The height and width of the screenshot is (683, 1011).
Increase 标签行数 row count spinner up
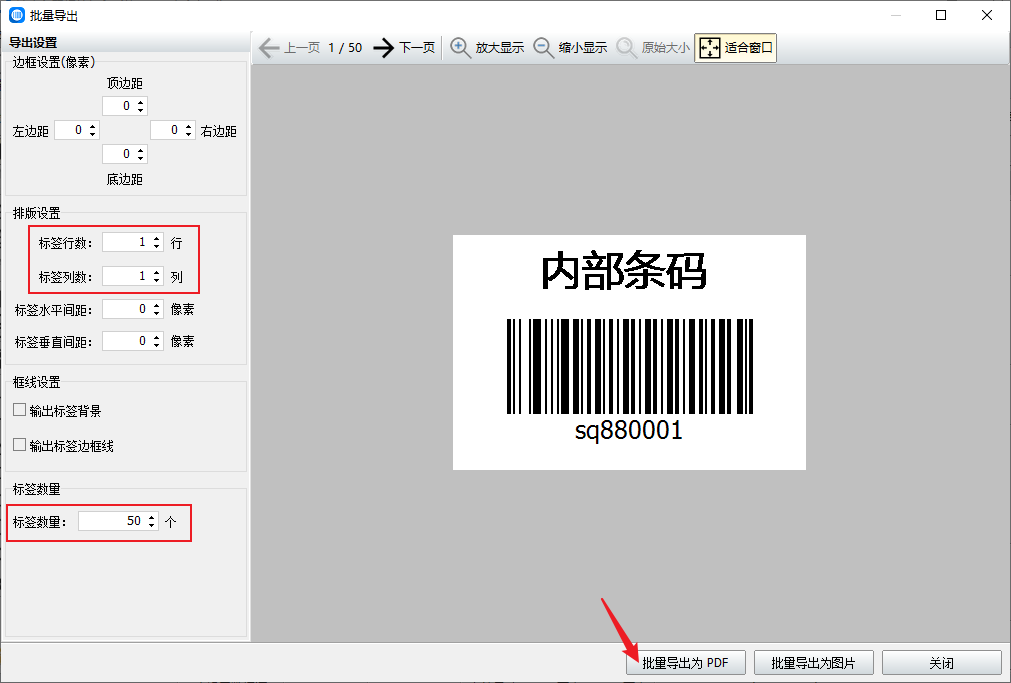157,239
